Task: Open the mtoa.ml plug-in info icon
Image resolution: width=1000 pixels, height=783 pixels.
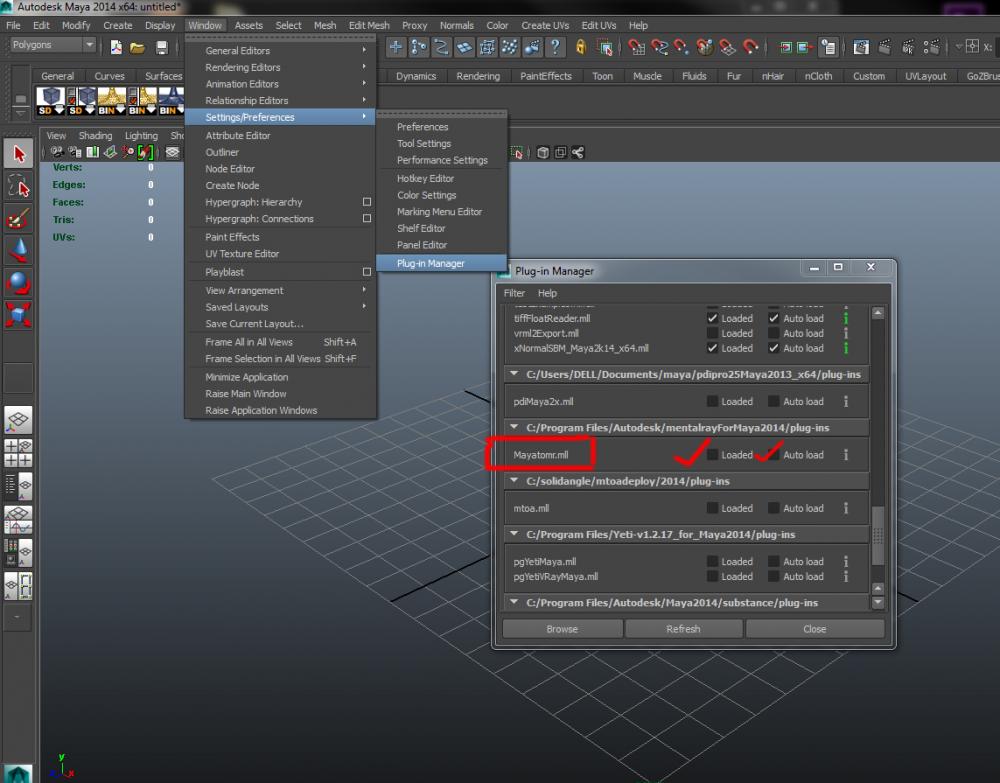Action: [x=846, y=508]
